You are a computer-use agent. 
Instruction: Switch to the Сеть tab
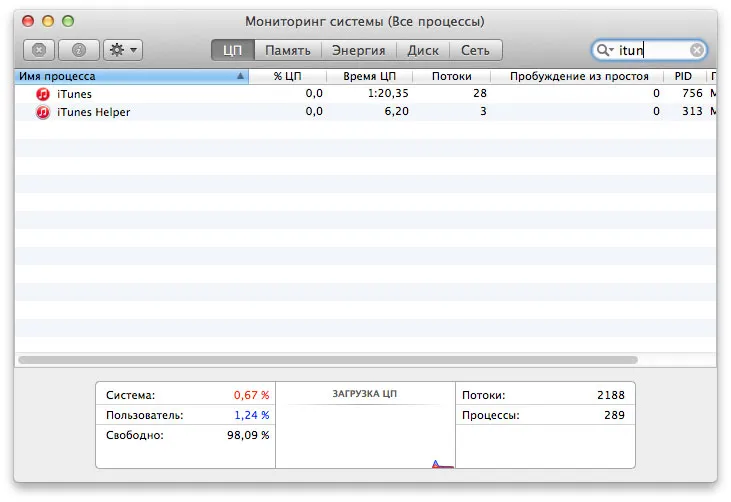[x=476, y=50]
